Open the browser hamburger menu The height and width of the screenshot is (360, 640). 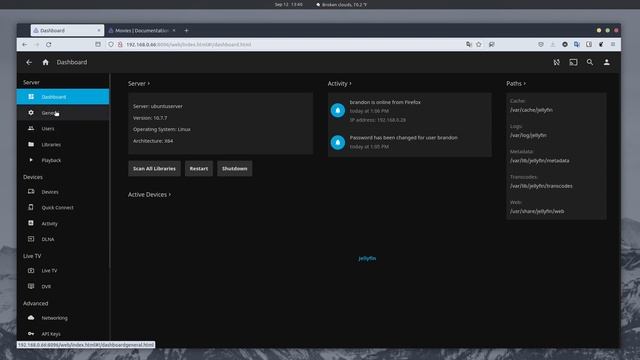pyautogui.click(x=613, y=44)
